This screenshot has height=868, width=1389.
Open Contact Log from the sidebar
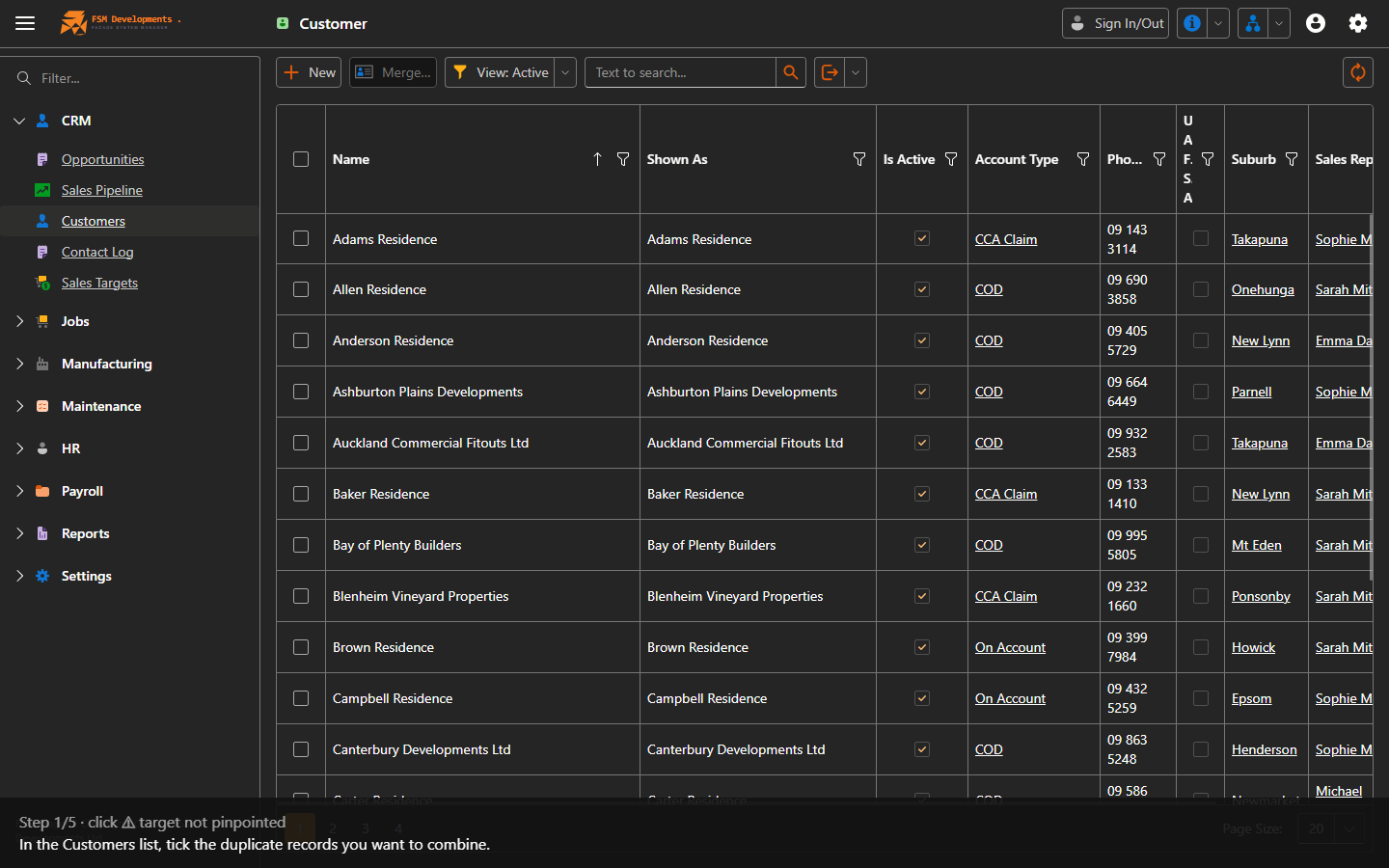pos(97,252)
